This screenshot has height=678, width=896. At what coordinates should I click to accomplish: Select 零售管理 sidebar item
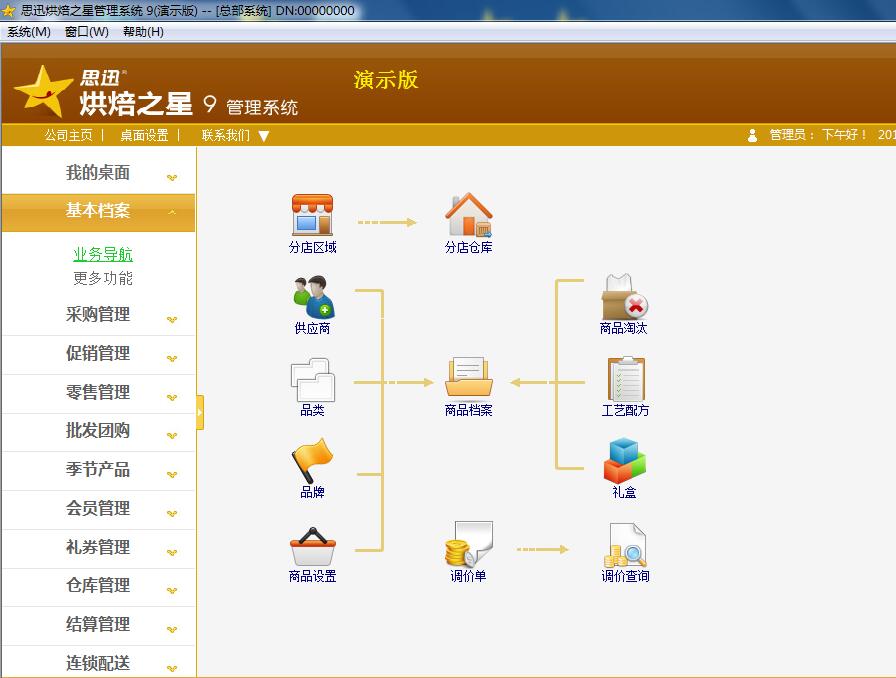click(x=98, y=393)
